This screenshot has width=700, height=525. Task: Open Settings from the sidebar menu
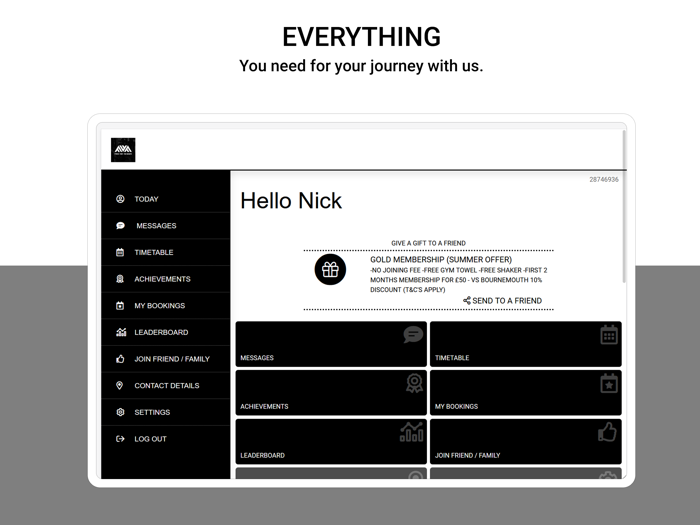click(x=166, y=412)
